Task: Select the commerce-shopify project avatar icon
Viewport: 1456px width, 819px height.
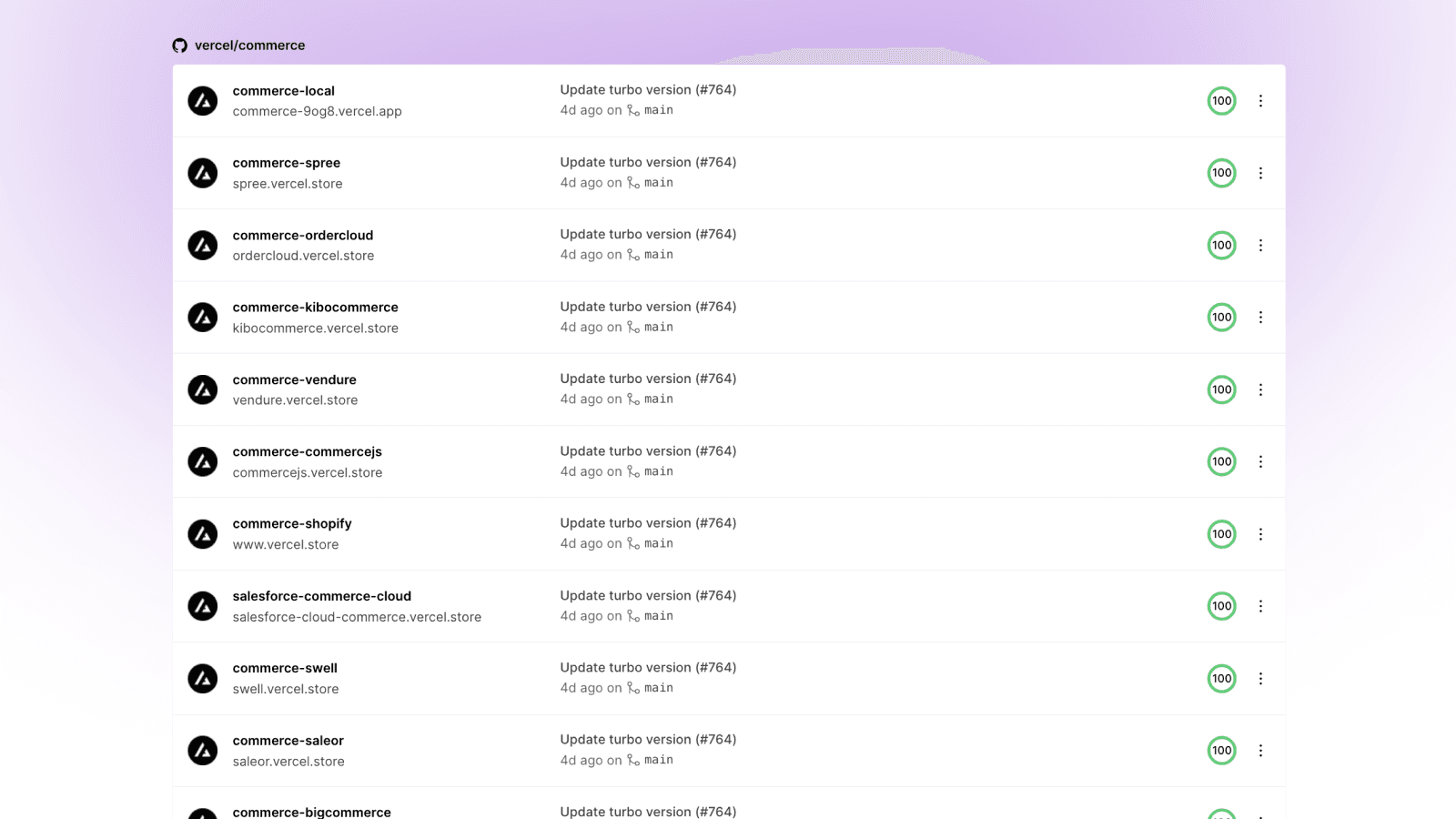Action: pos(203,533)
